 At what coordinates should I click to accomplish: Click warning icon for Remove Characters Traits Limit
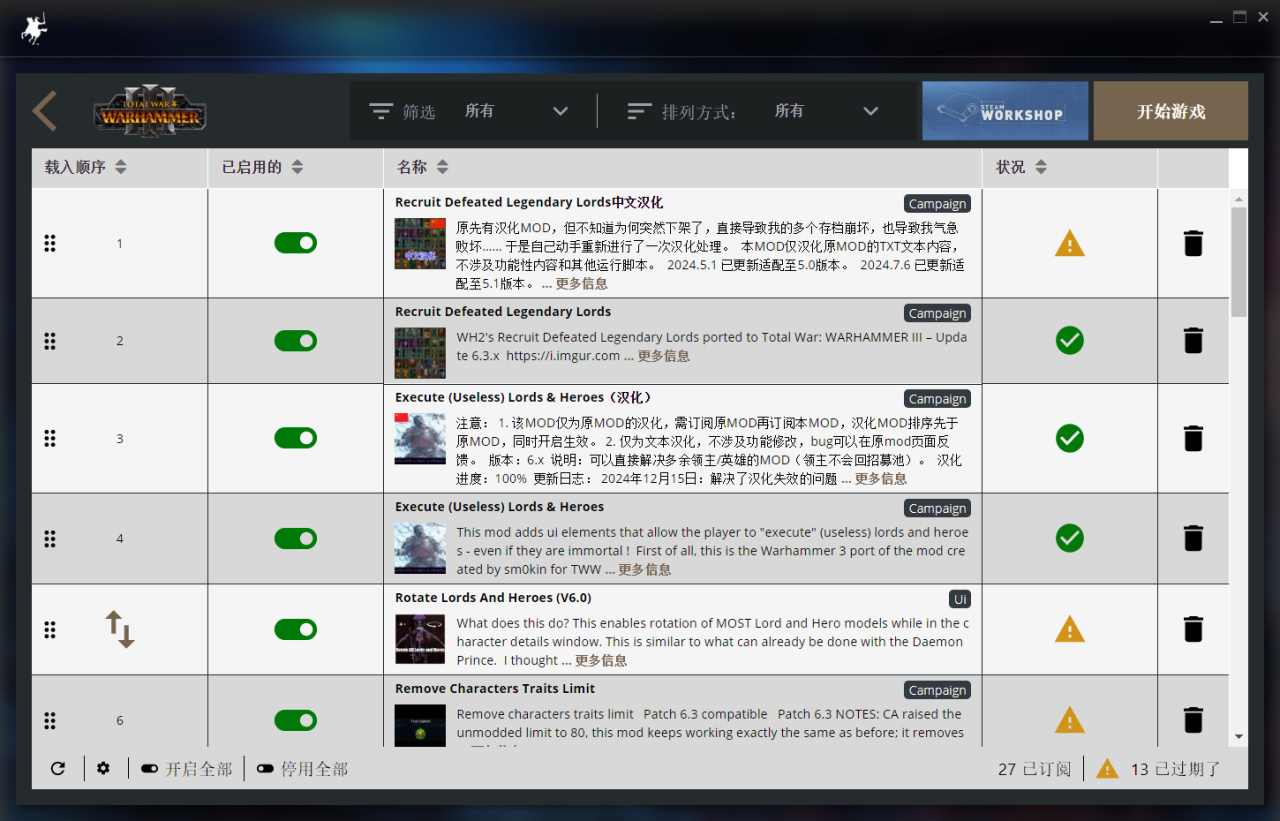coord(1070,720)
